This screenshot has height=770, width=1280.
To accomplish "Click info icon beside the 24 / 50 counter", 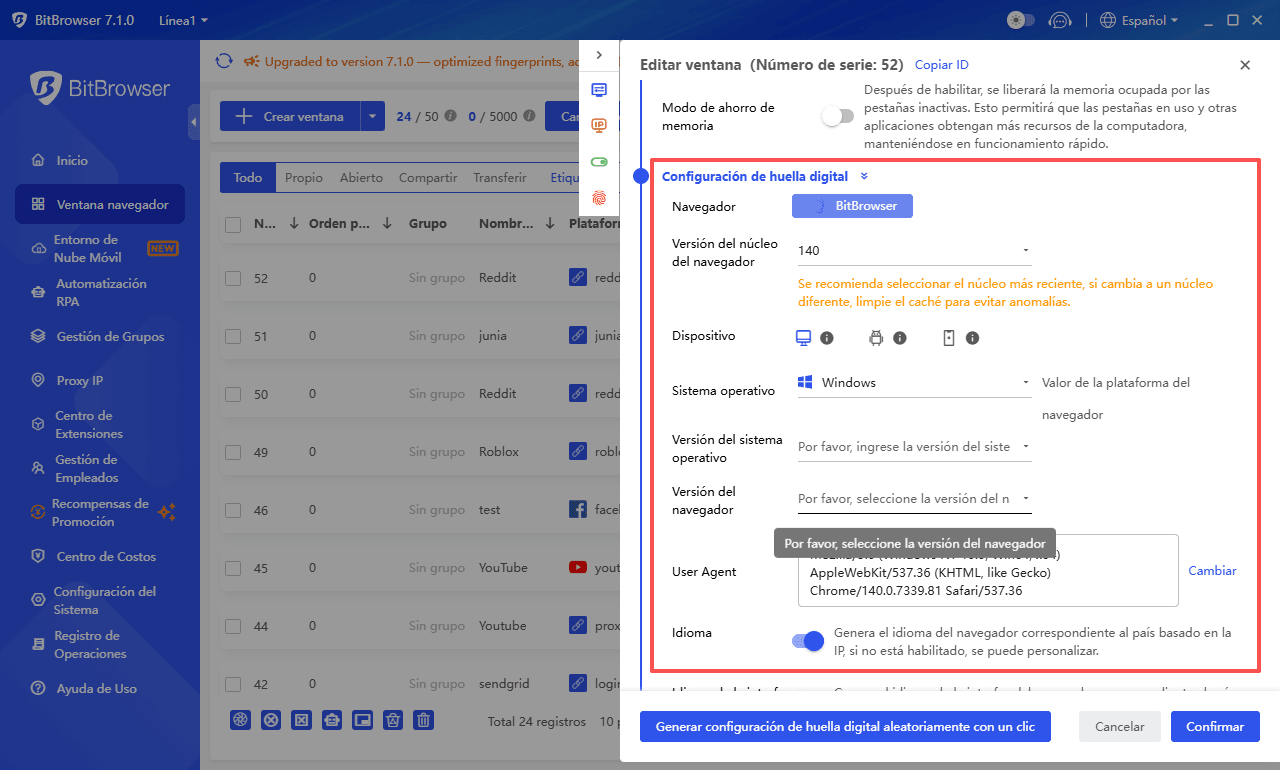I will 450,116.
